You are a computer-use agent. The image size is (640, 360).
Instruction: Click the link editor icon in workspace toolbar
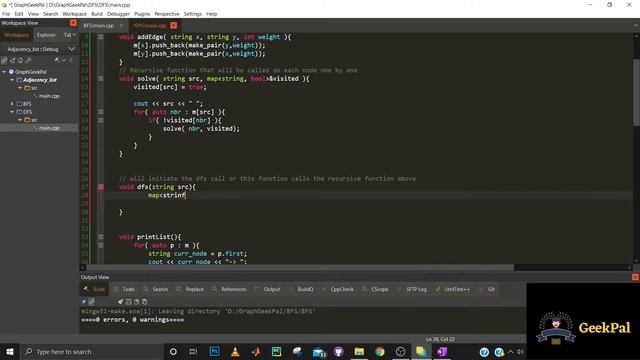4,60
